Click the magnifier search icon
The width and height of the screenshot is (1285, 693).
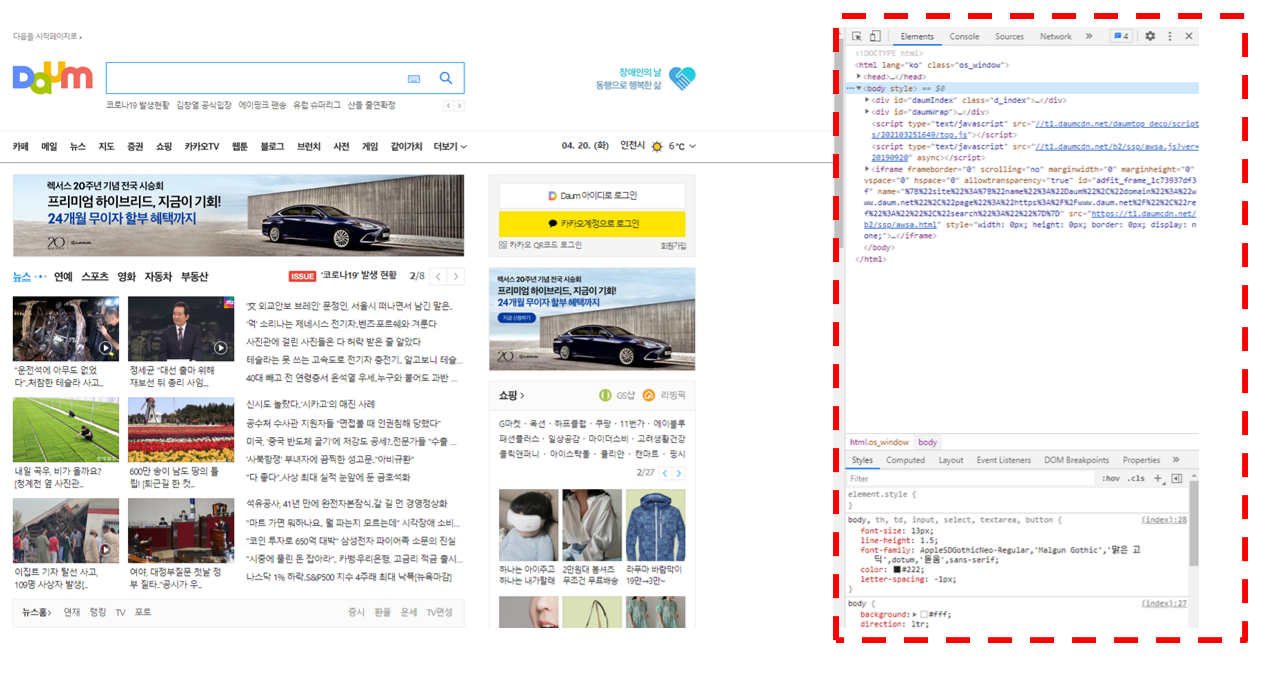446,78
